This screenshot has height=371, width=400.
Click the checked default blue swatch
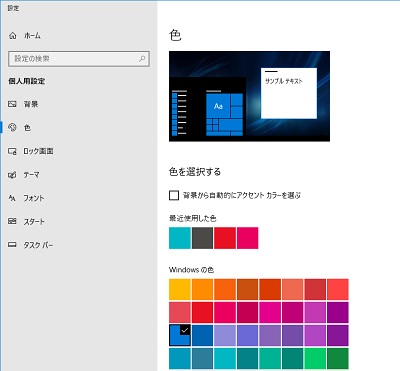coord(180,335)
